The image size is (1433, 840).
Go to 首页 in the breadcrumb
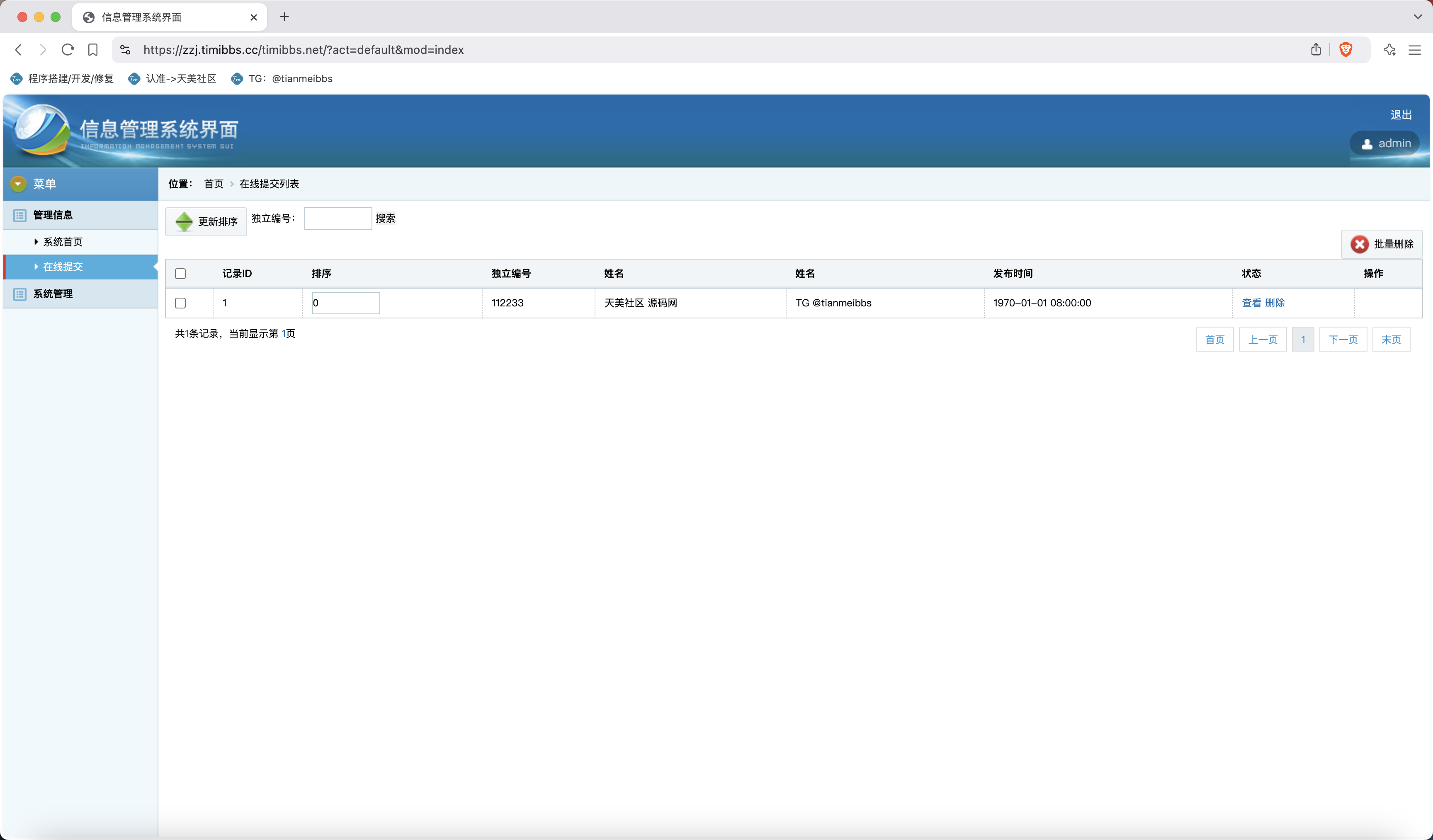[x=214, y=184]
